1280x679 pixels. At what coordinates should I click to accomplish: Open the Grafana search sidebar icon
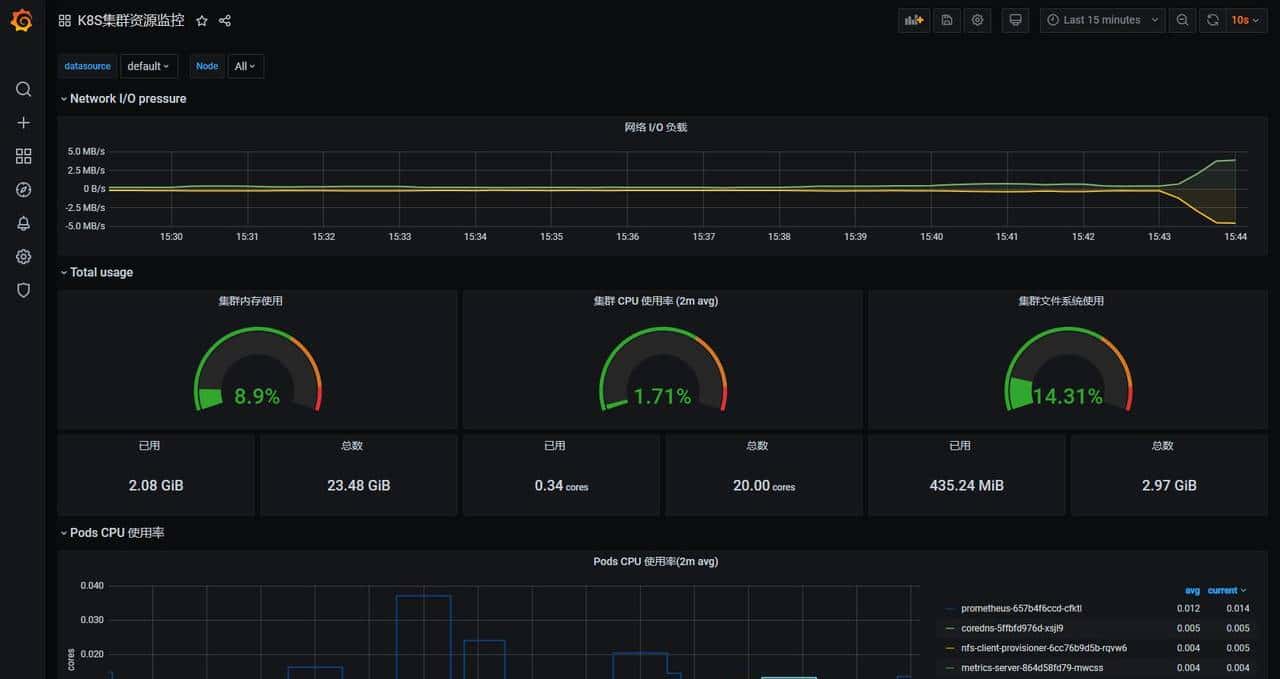pyautogui.click(x=23, y=89)
